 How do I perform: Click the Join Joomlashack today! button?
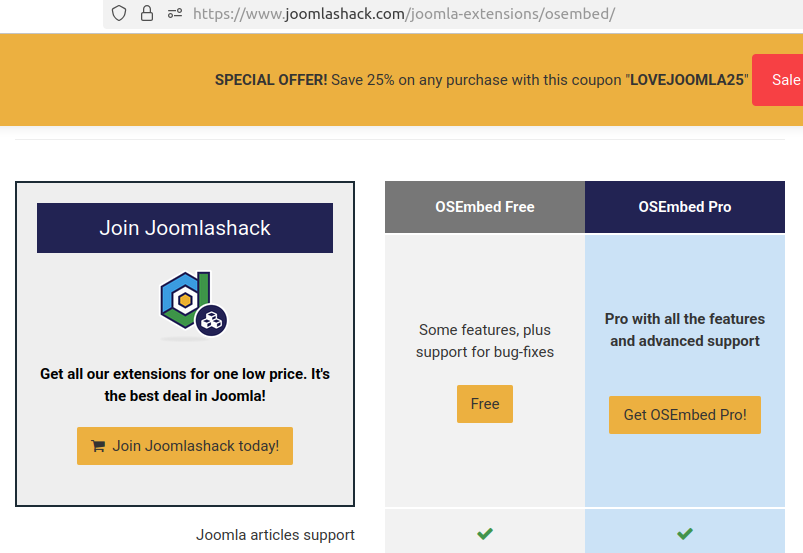point(185,446)
